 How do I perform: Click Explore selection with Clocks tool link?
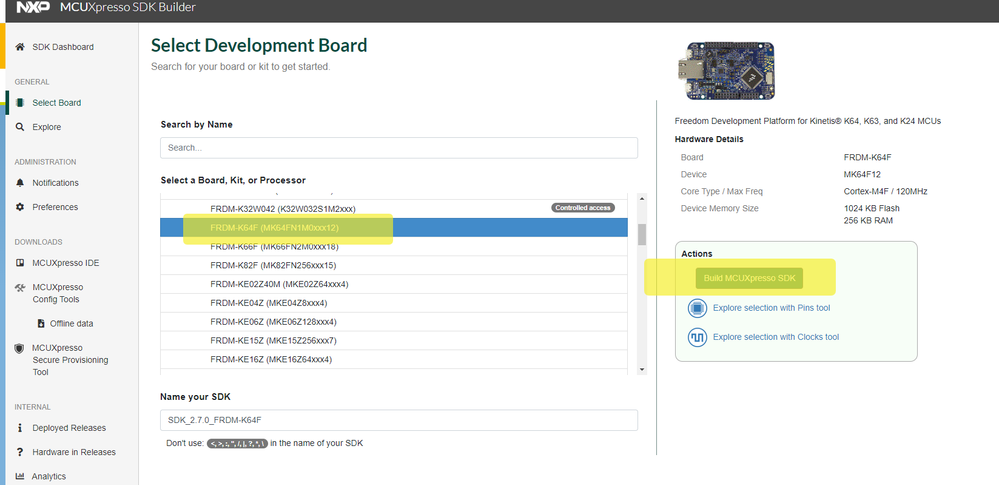click(x=776, y=337)
